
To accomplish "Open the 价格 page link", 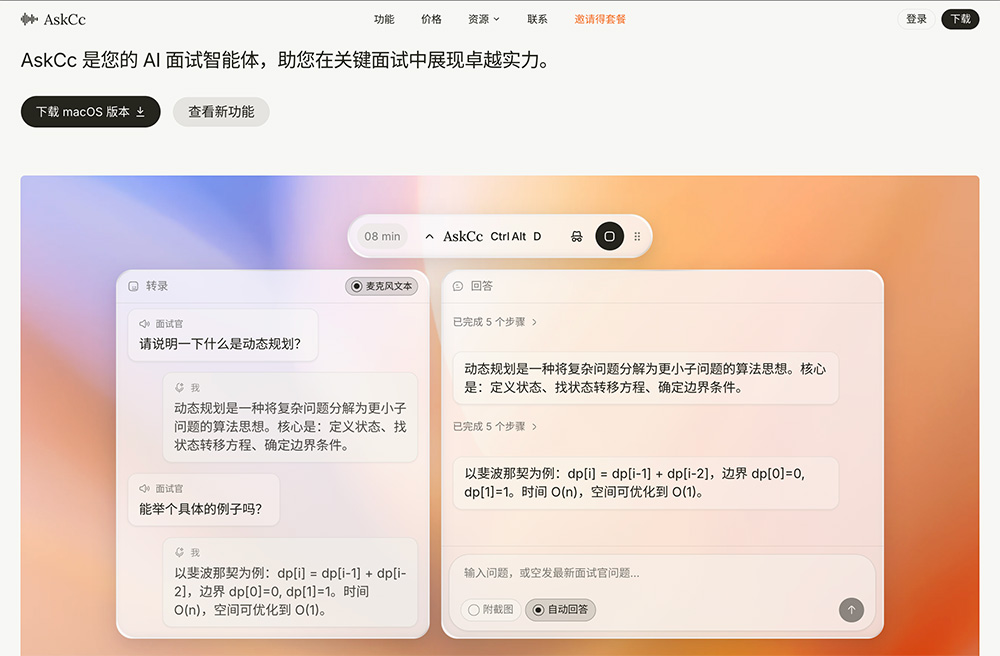I will [x=431, y=19].
